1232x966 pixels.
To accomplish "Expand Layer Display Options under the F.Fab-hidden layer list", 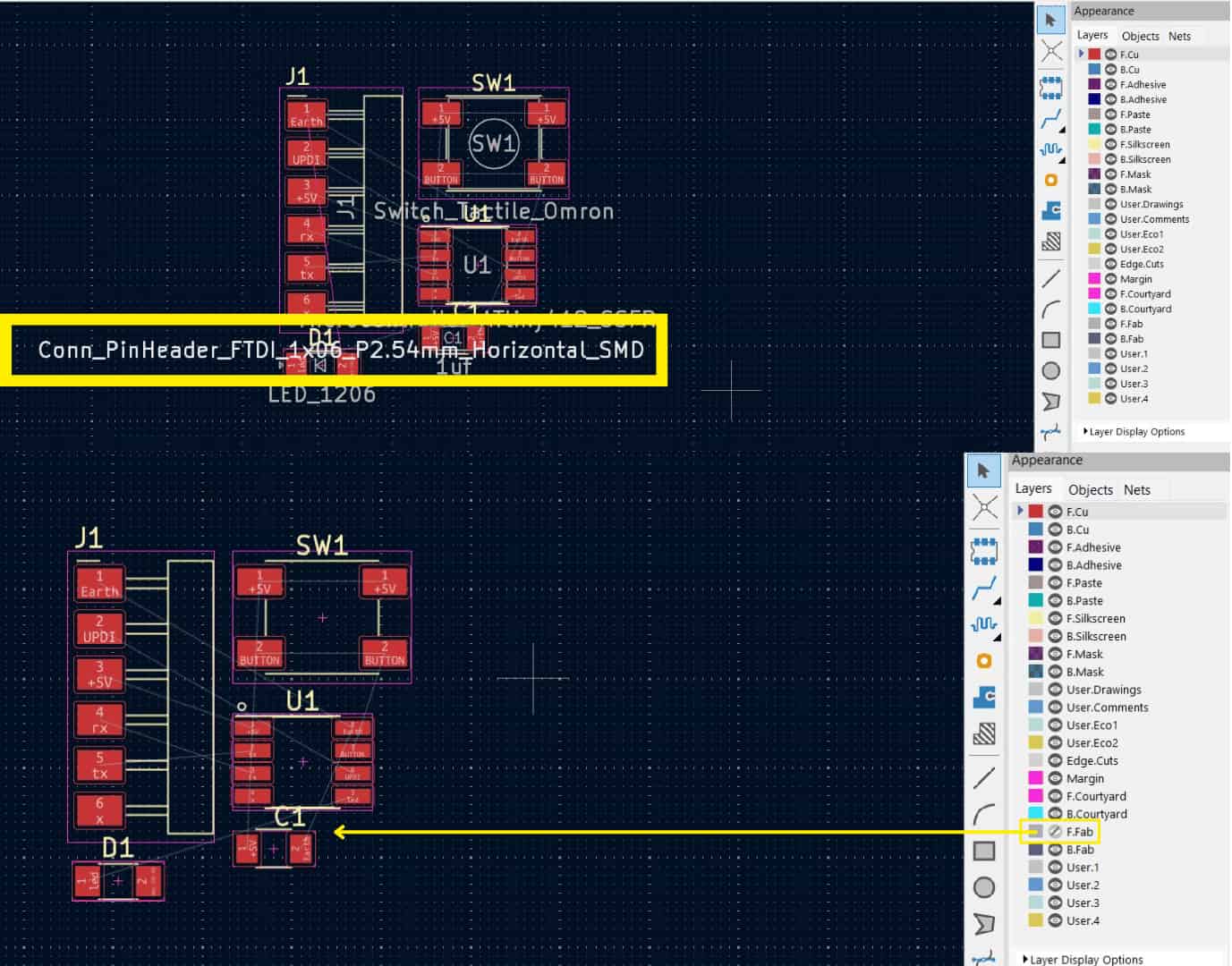I will pos(1083,959).
